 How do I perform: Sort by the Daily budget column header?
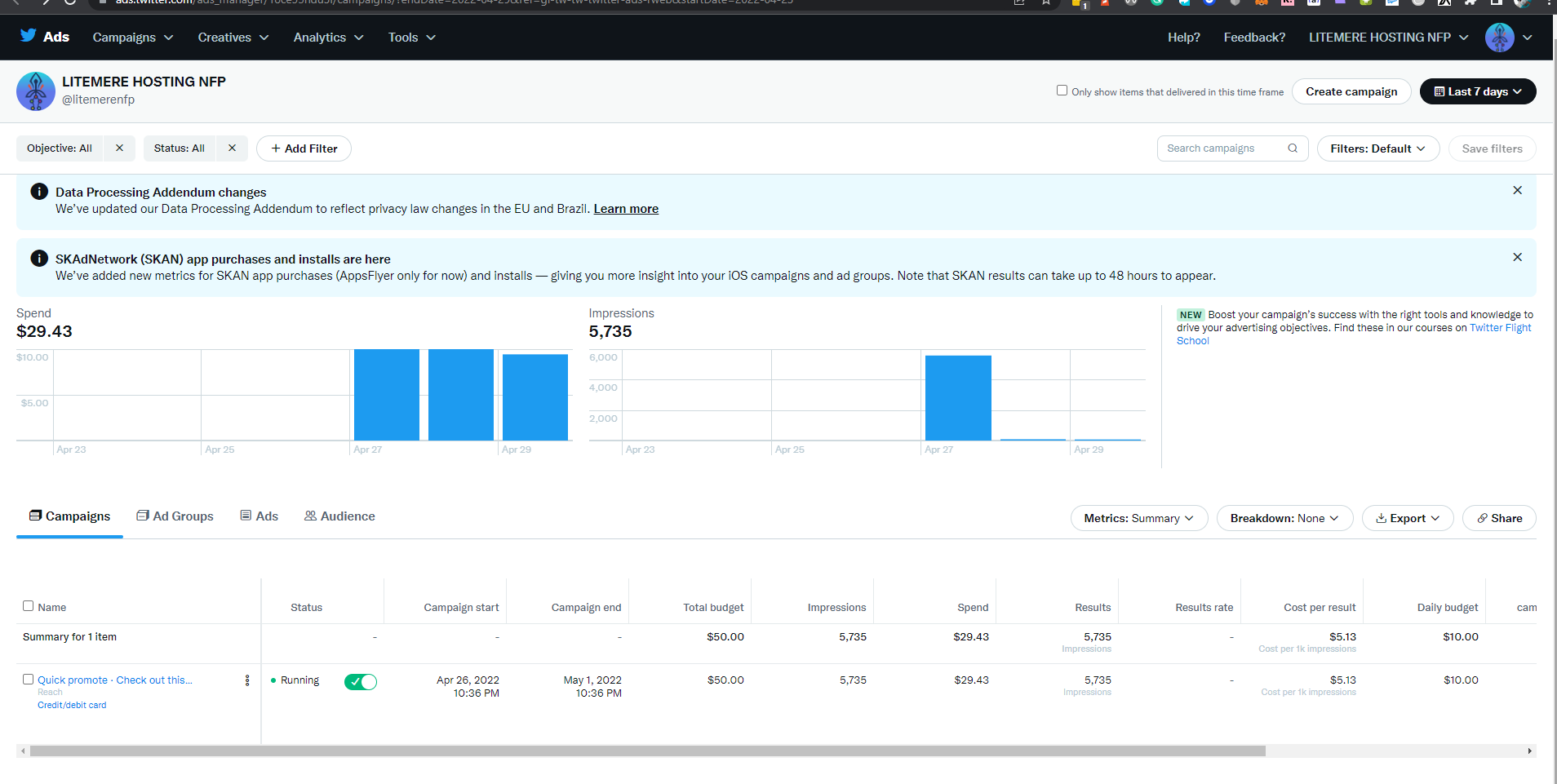1448,607
